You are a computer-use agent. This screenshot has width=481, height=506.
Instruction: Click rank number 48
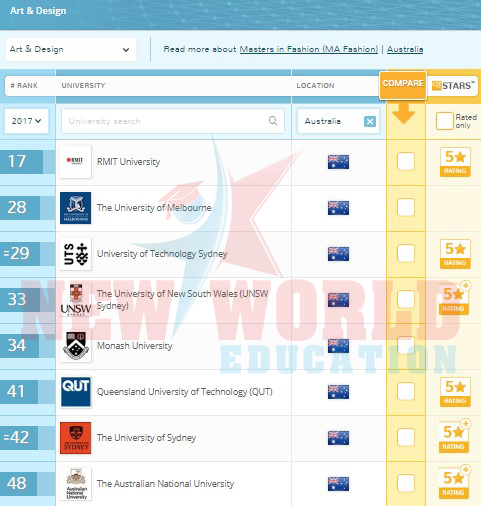point(17,483)
